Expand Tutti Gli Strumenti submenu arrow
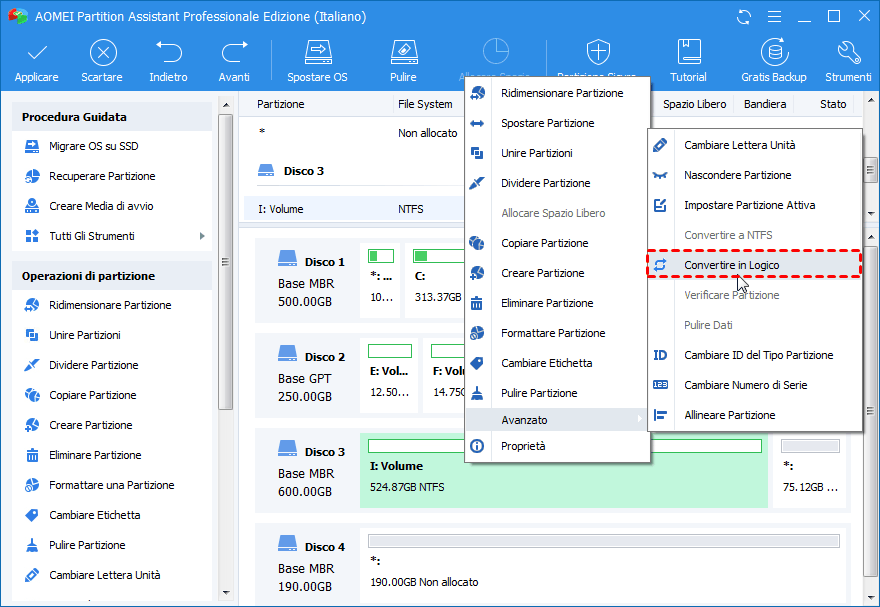 202,236
